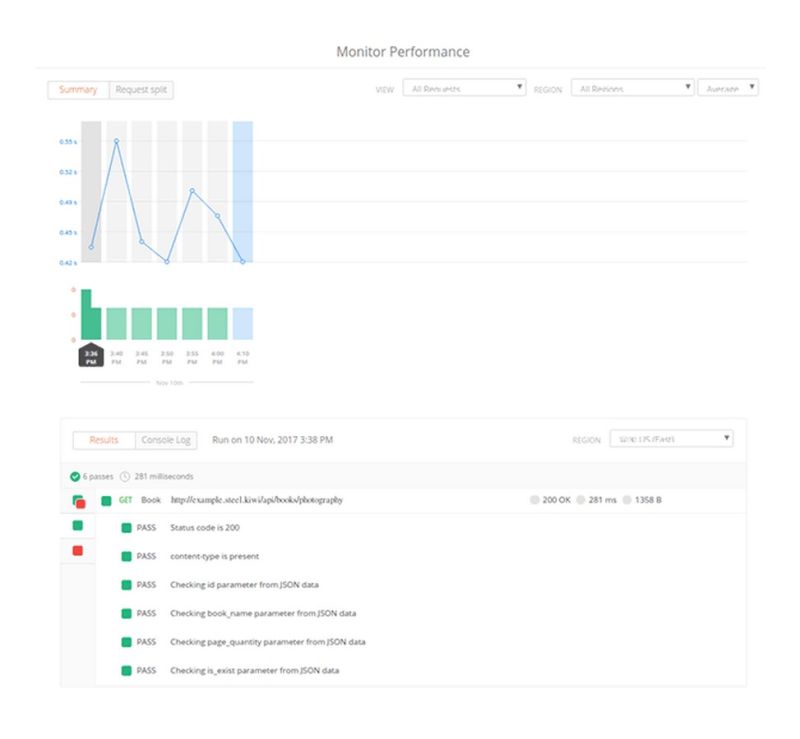Click the 3:36 PM timeline marker

coord(90,355)
